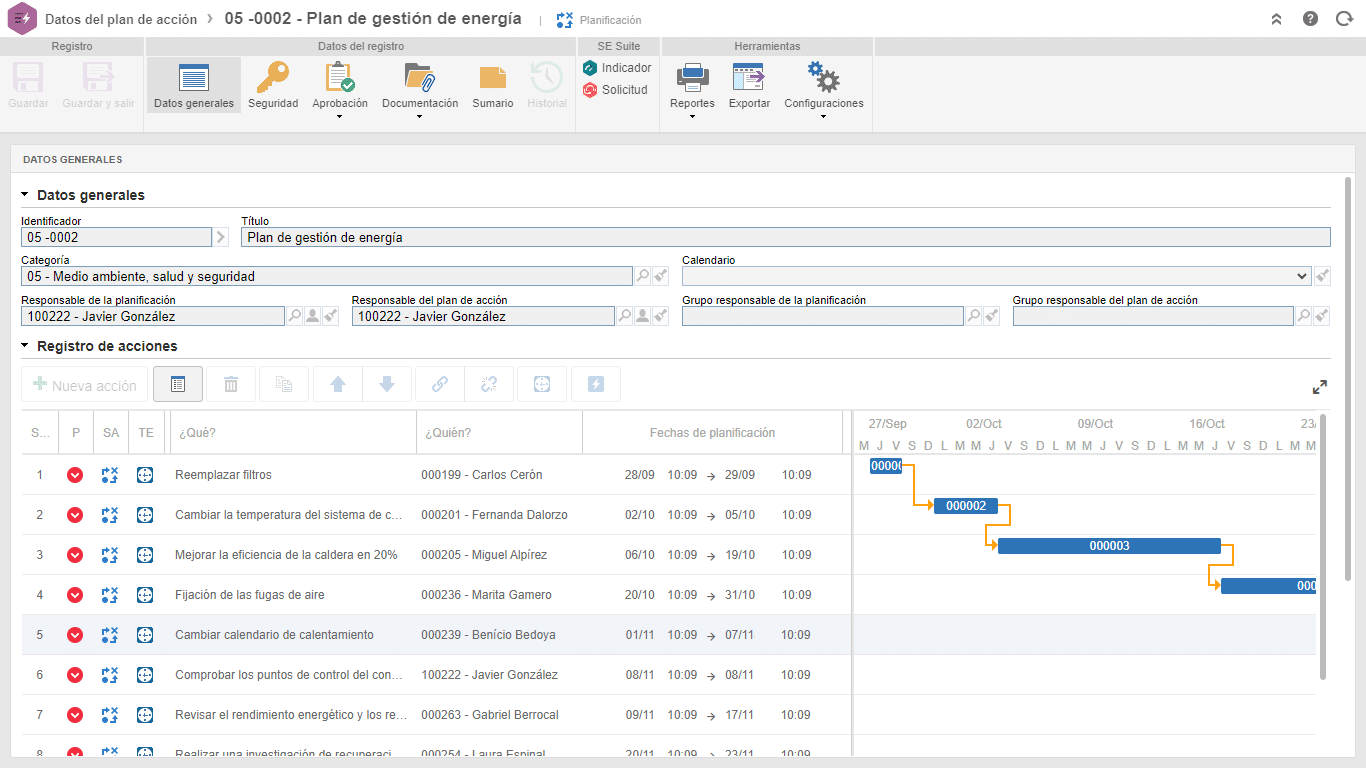Open the Indicador option in SE Suite
The width and height of the screenshot is (1366, 768).
click(617, 68)
